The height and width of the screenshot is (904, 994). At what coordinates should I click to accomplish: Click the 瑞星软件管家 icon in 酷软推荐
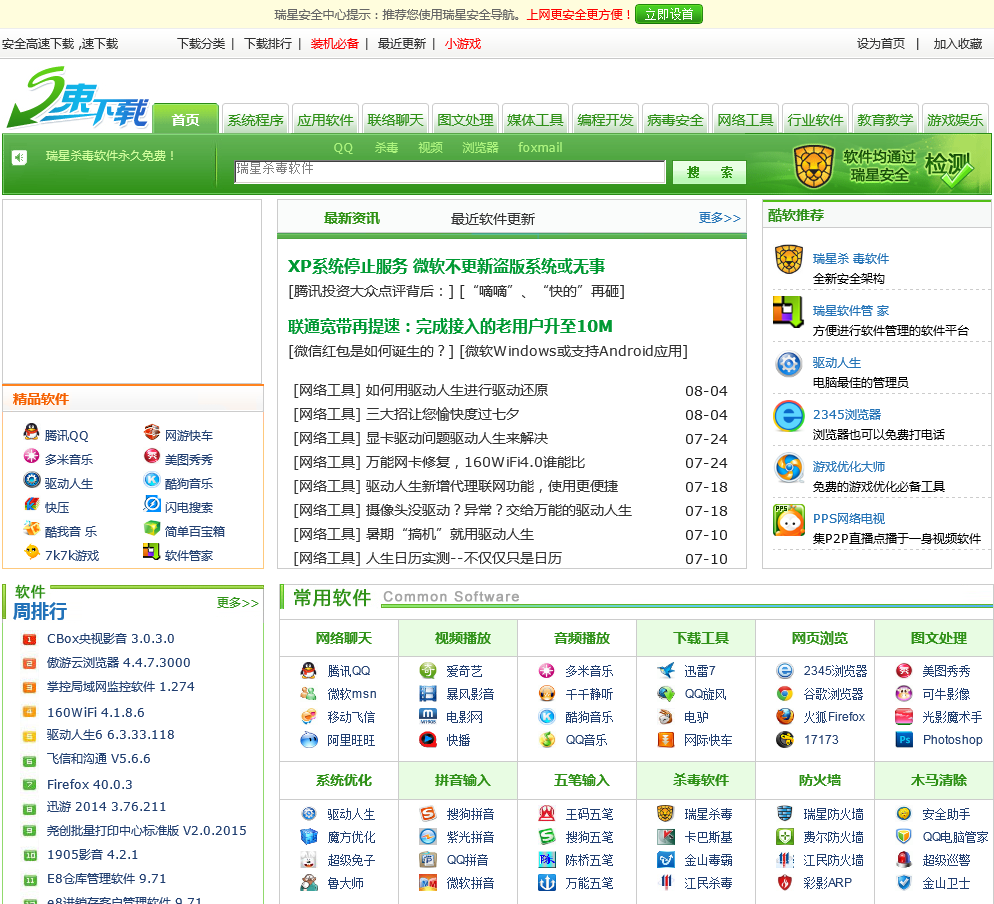pyautogui.click(x=789, y=311)
